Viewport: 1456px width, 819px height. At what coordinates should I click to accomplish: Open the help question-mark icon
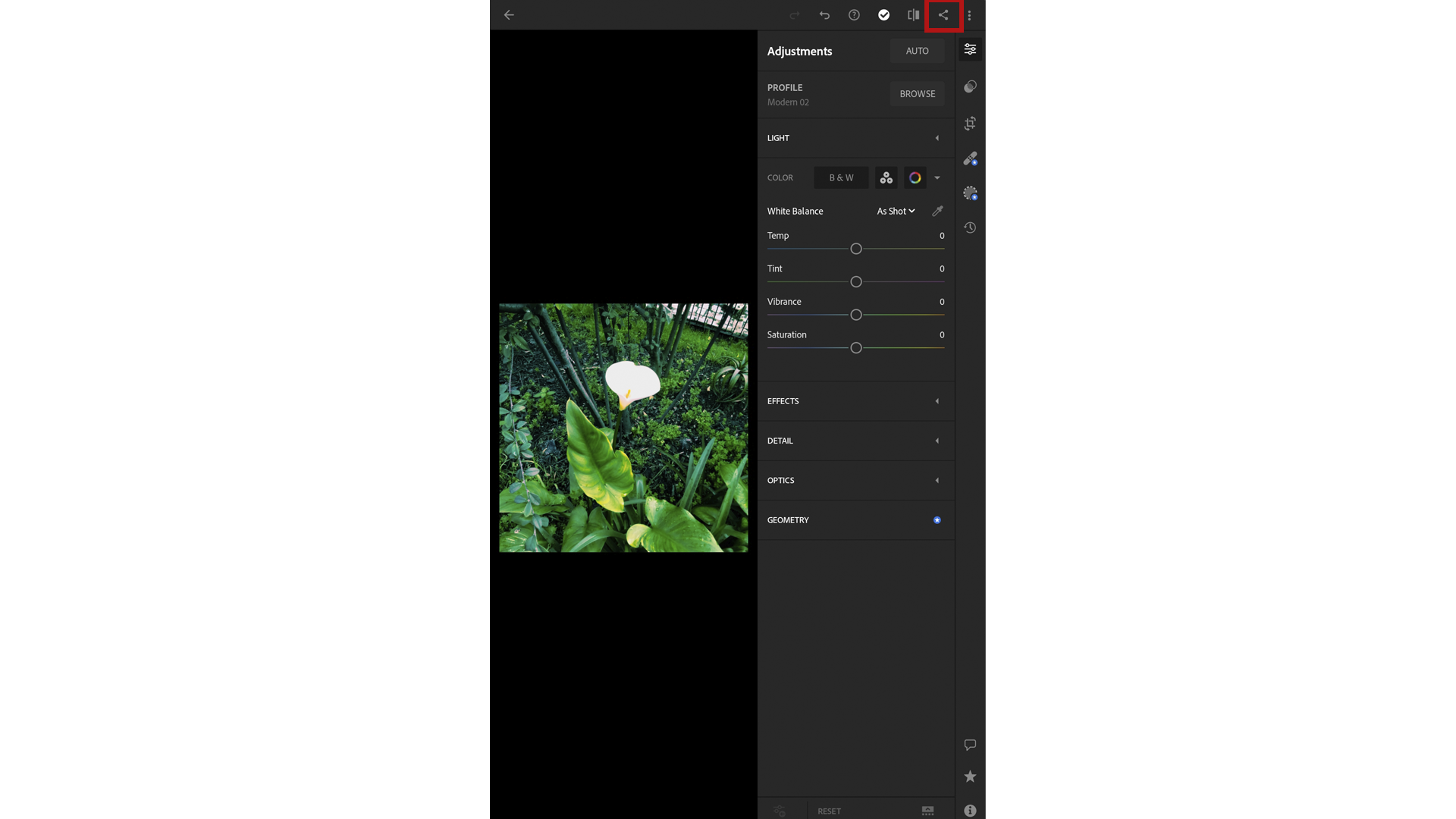click(x=854, y=15)
